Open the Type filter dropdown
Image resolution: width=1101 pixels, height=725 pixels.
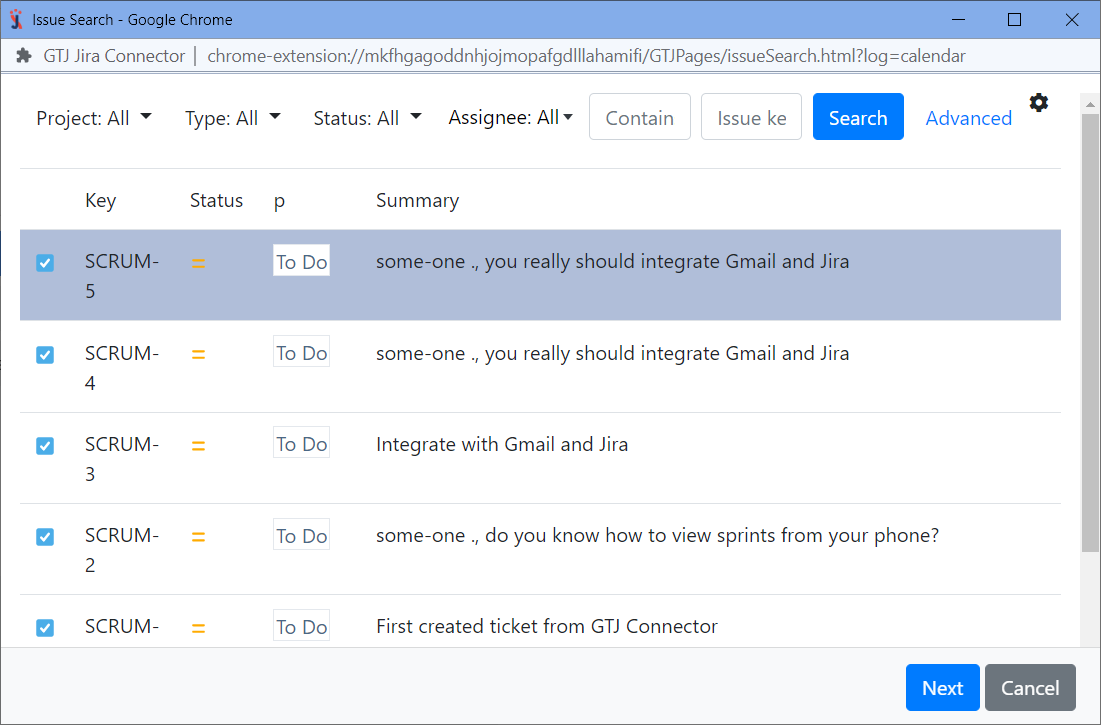click(232, 118)
